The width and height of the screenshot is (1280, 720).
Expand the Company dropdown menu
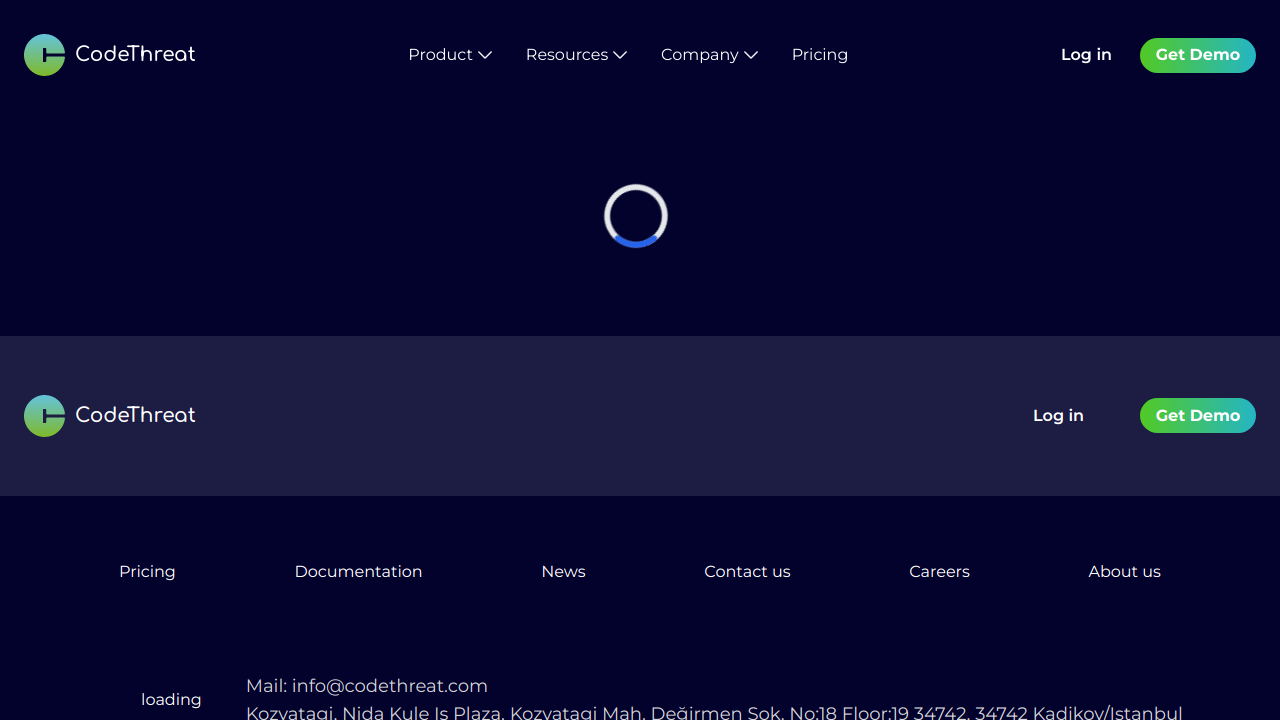[x=709, y=55]
